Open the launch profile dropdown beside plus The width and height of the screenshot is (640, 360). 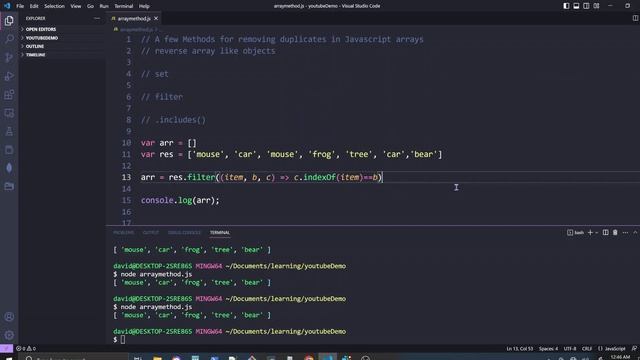coord(597,233)
